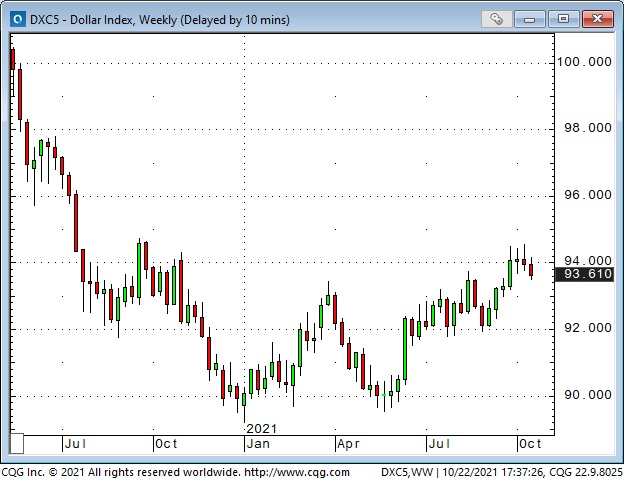
Task: Click the DXC5 - Dollar Index, Weekly title text
Action: (x=160, y=20)
